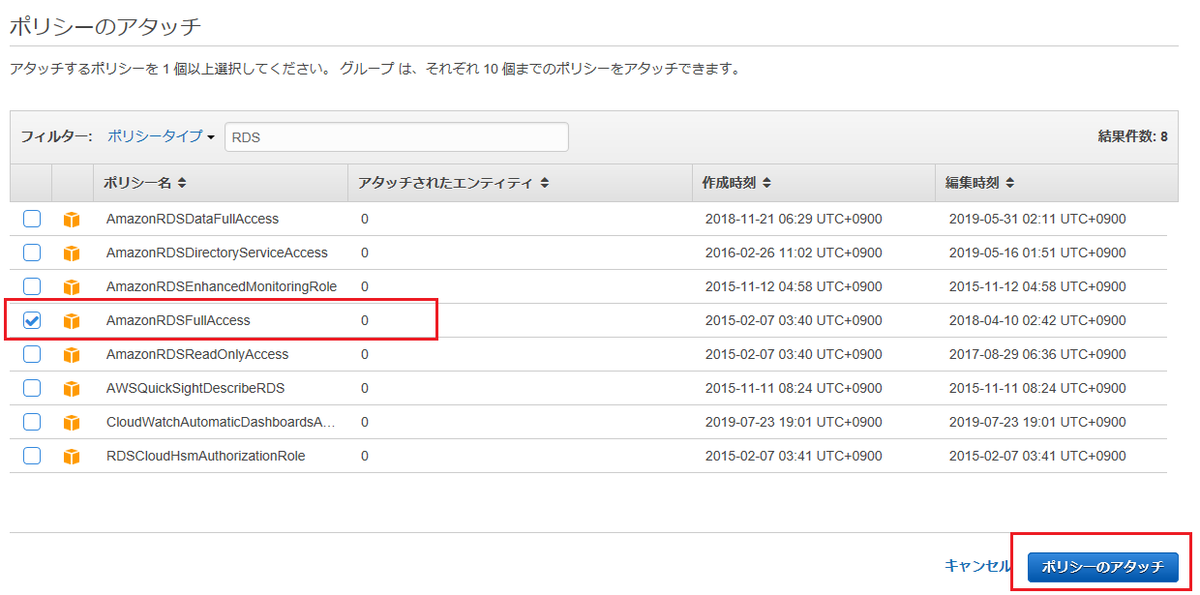Uncheck the AmazonRDSFullAccess checkbox

pos(32,321)
